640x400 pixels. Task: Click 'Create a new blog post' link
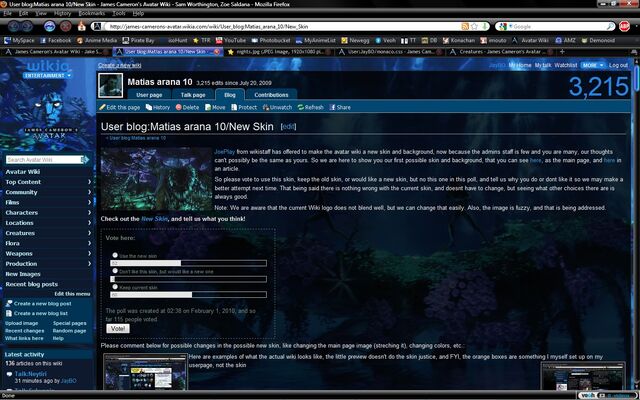click(x=42, y=304)
